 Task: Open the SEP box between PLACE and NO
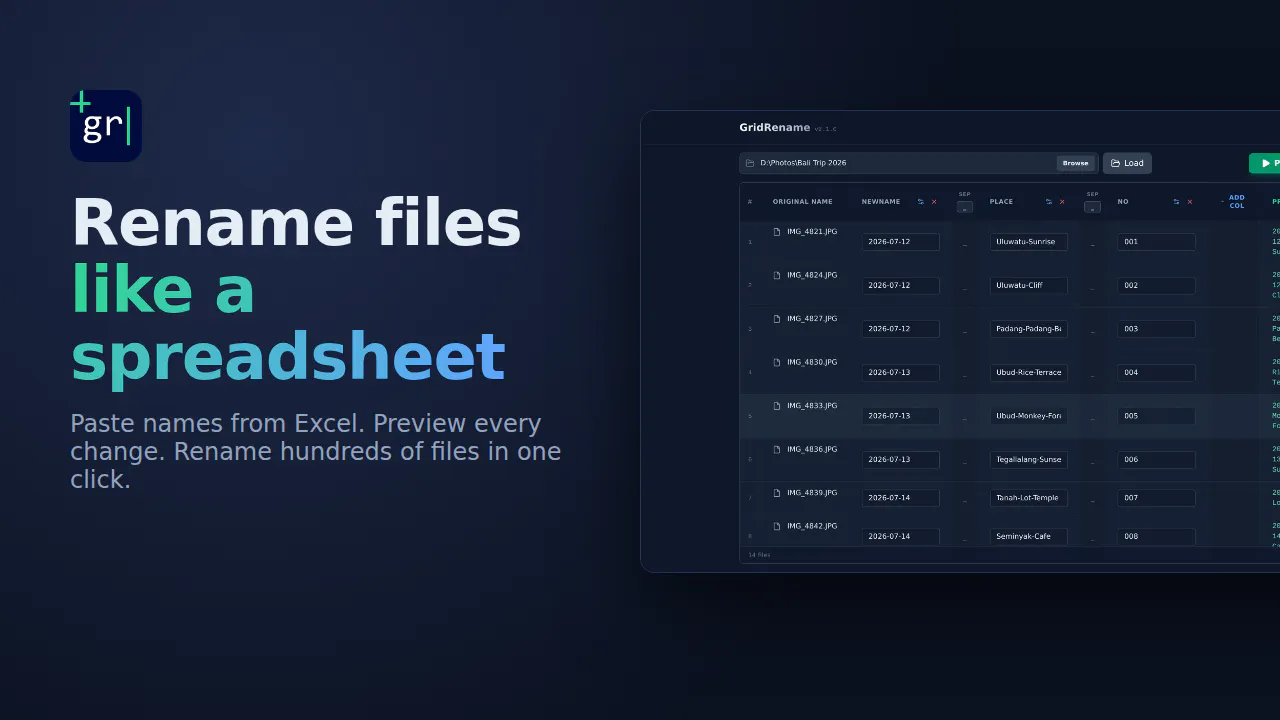click(1093, 207)
